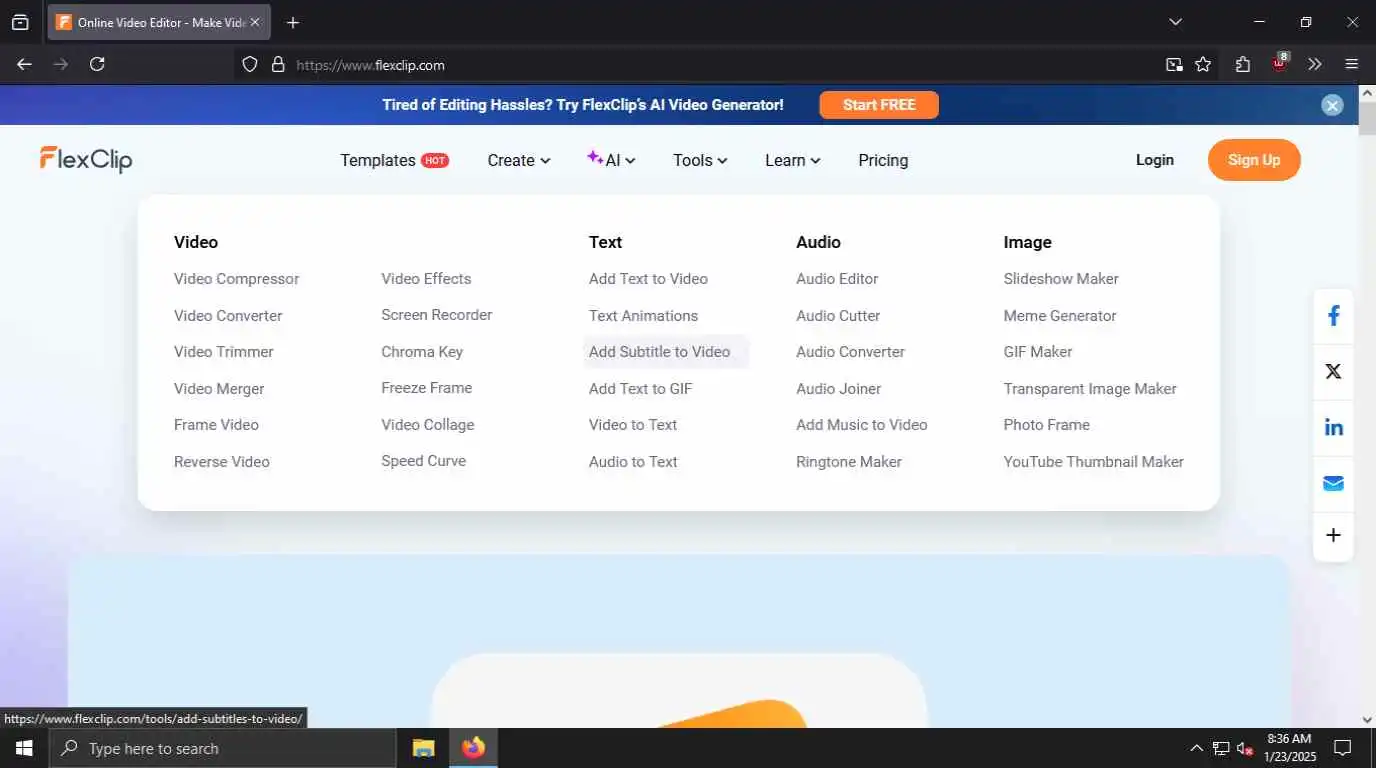
Task: Open Reverse Video tool
Action: pos(222,462)
